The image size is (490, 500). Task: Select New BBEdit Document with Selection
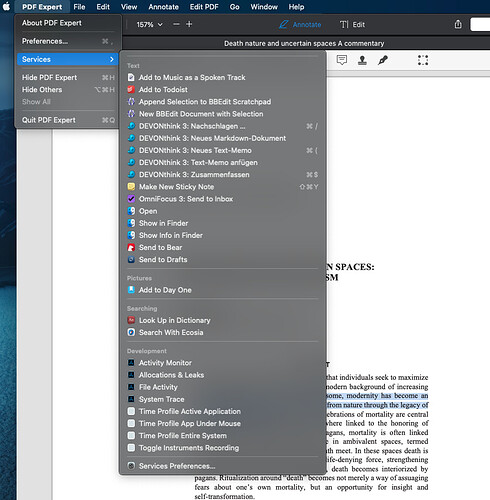(223, 114)
